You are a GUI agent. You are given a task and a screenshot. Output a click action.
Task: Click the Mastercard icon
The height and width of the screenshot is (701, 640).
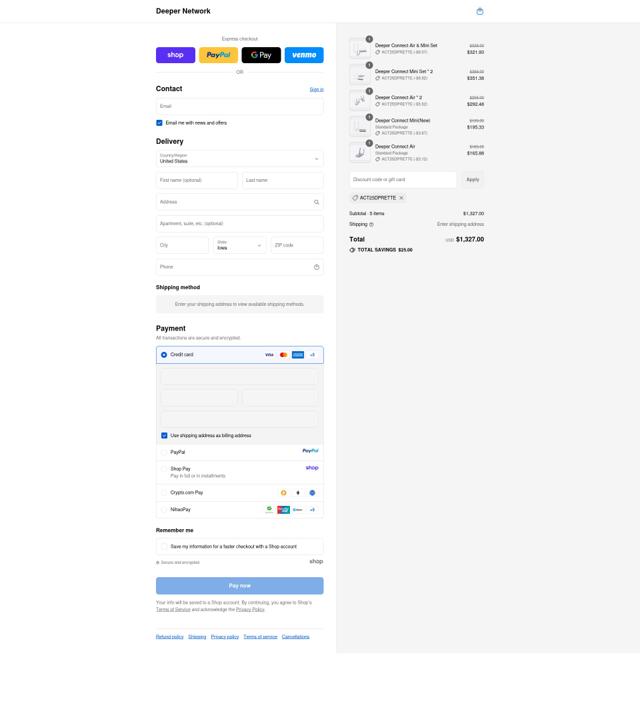(283, 355)
